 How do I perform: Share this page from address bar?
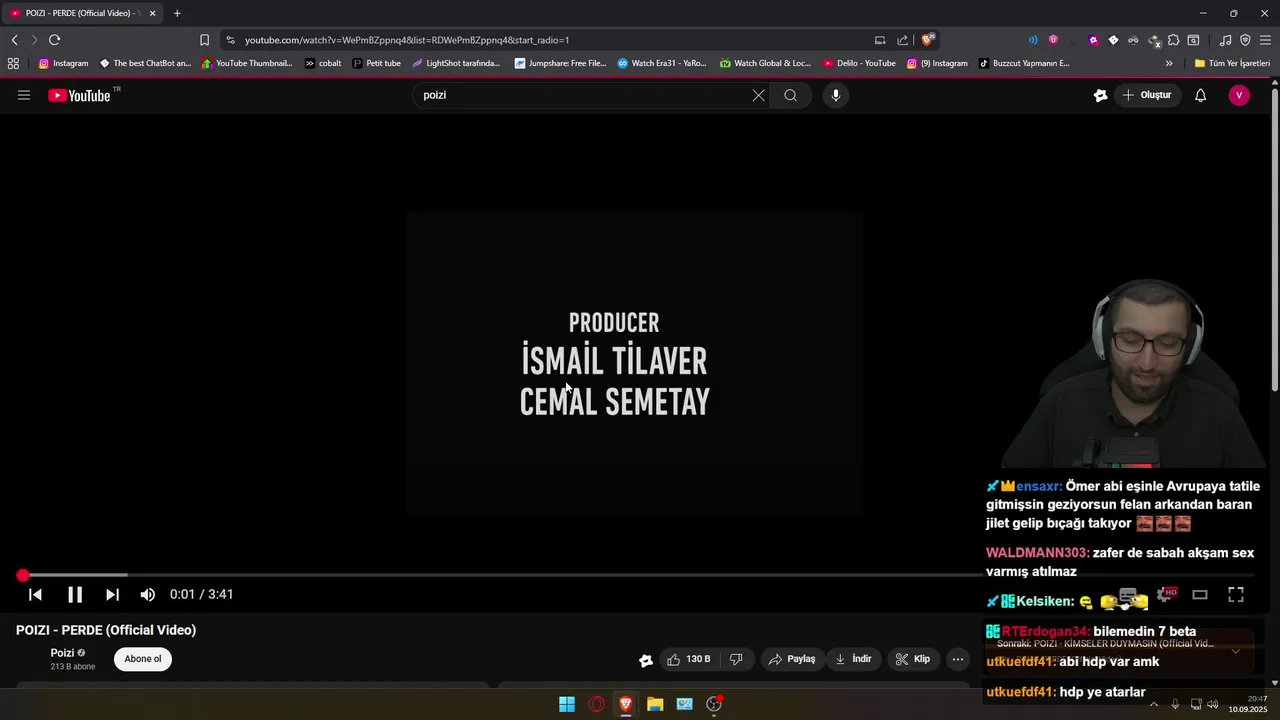coord(903,40)
